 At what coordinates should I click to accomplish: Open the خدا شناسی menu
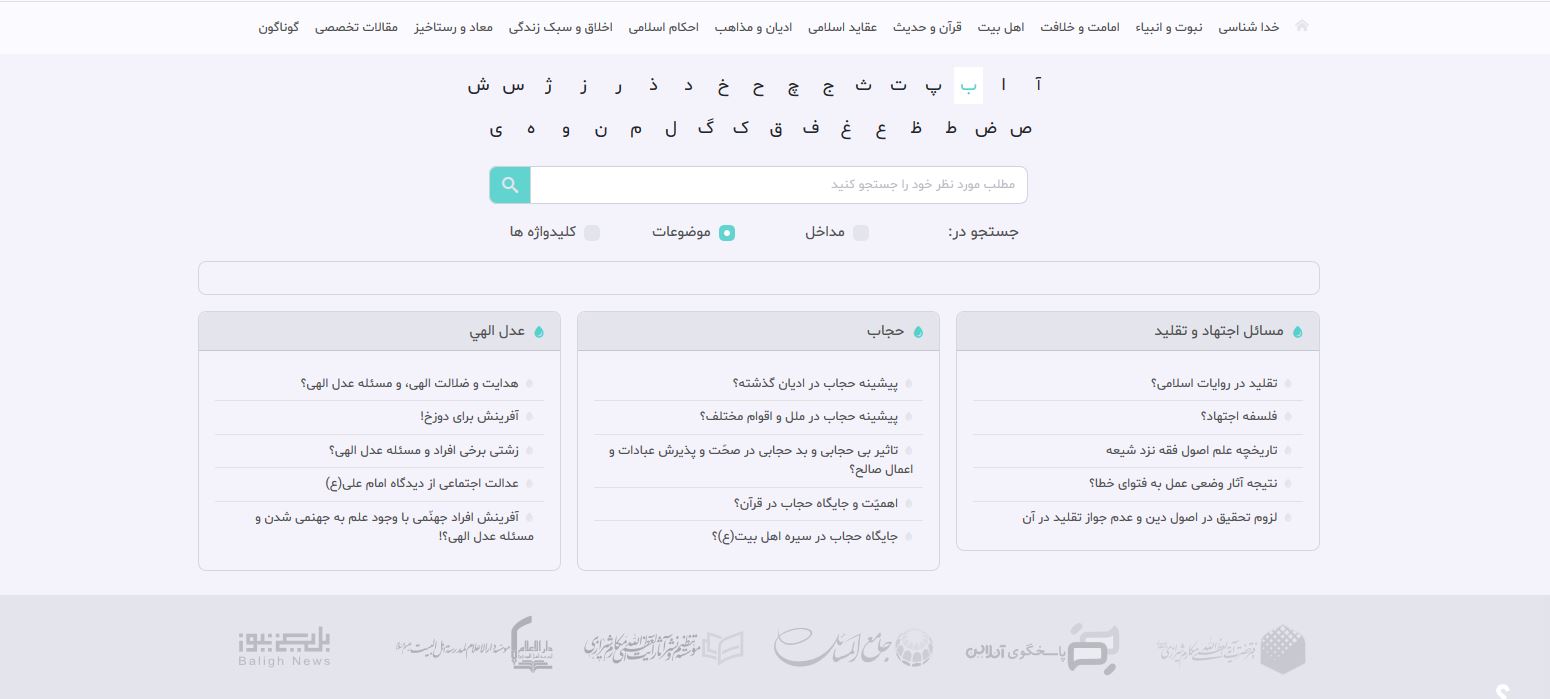pyautogui.click(x=1248, y=27)
